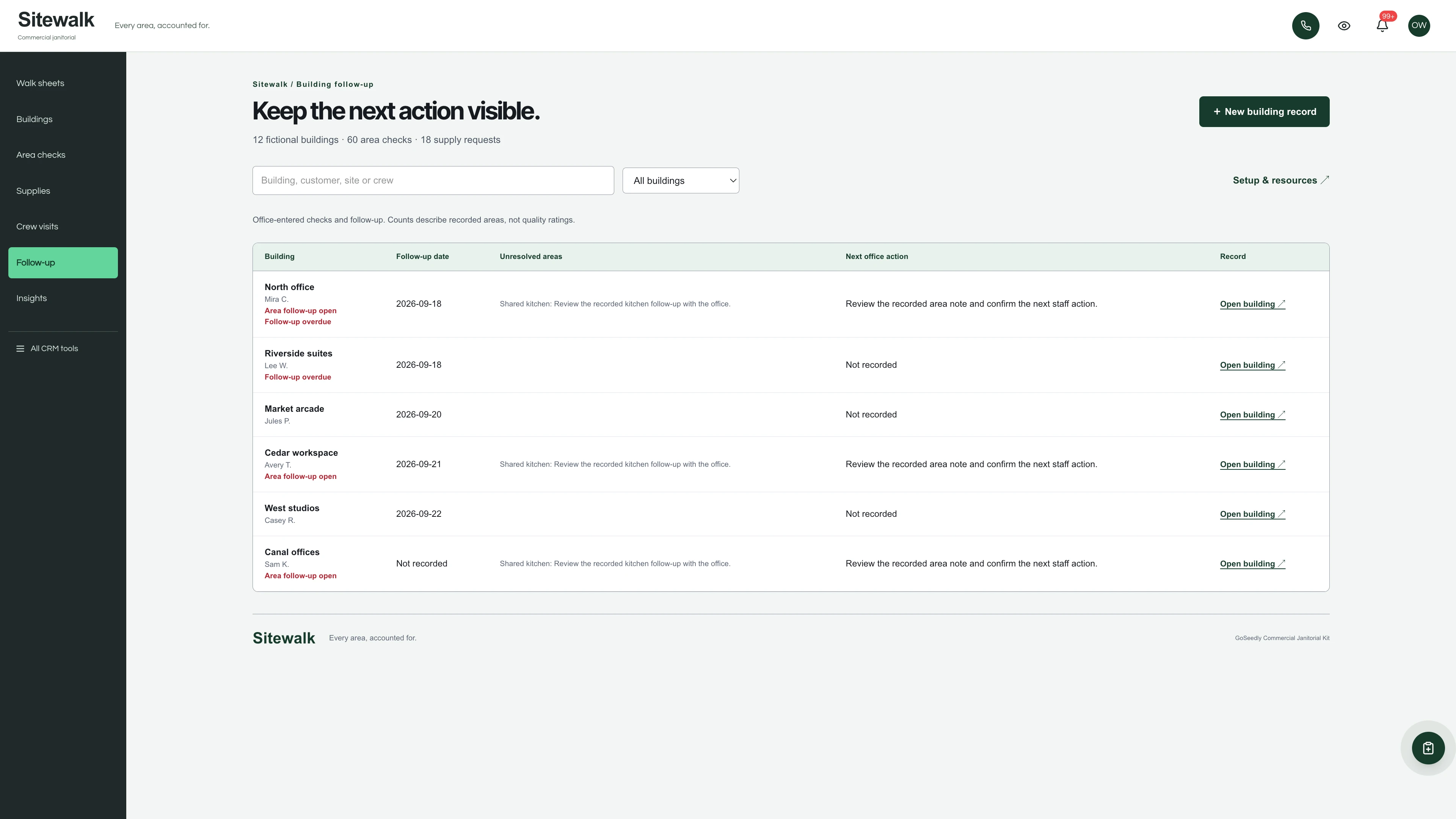The height and width of the screenshot is (819, 1456).
Task: Open building link for Riverside suites
Action: click(x=1252, y=365)
